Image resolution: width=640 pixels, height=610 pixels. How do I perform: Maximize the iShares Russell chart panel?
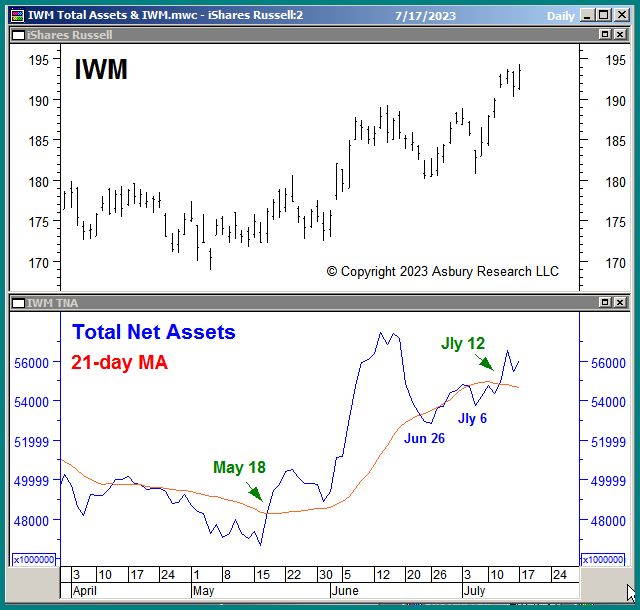tap(604, 34)
